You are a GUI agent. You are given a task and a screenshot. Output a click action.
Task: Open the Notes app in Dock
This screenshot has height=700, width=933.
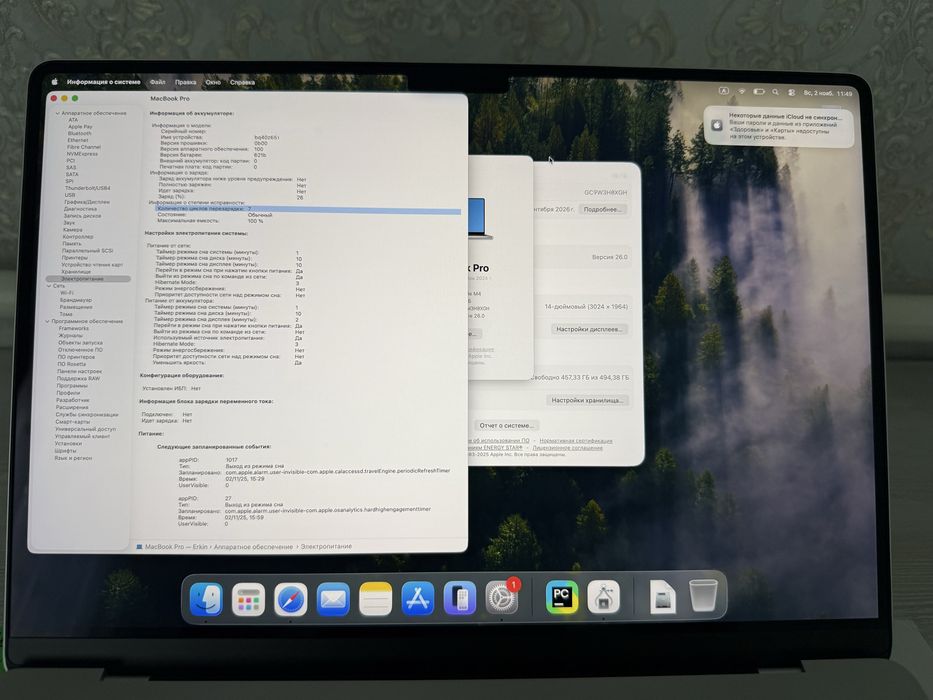pyautogui.click(x=375, y=599)
